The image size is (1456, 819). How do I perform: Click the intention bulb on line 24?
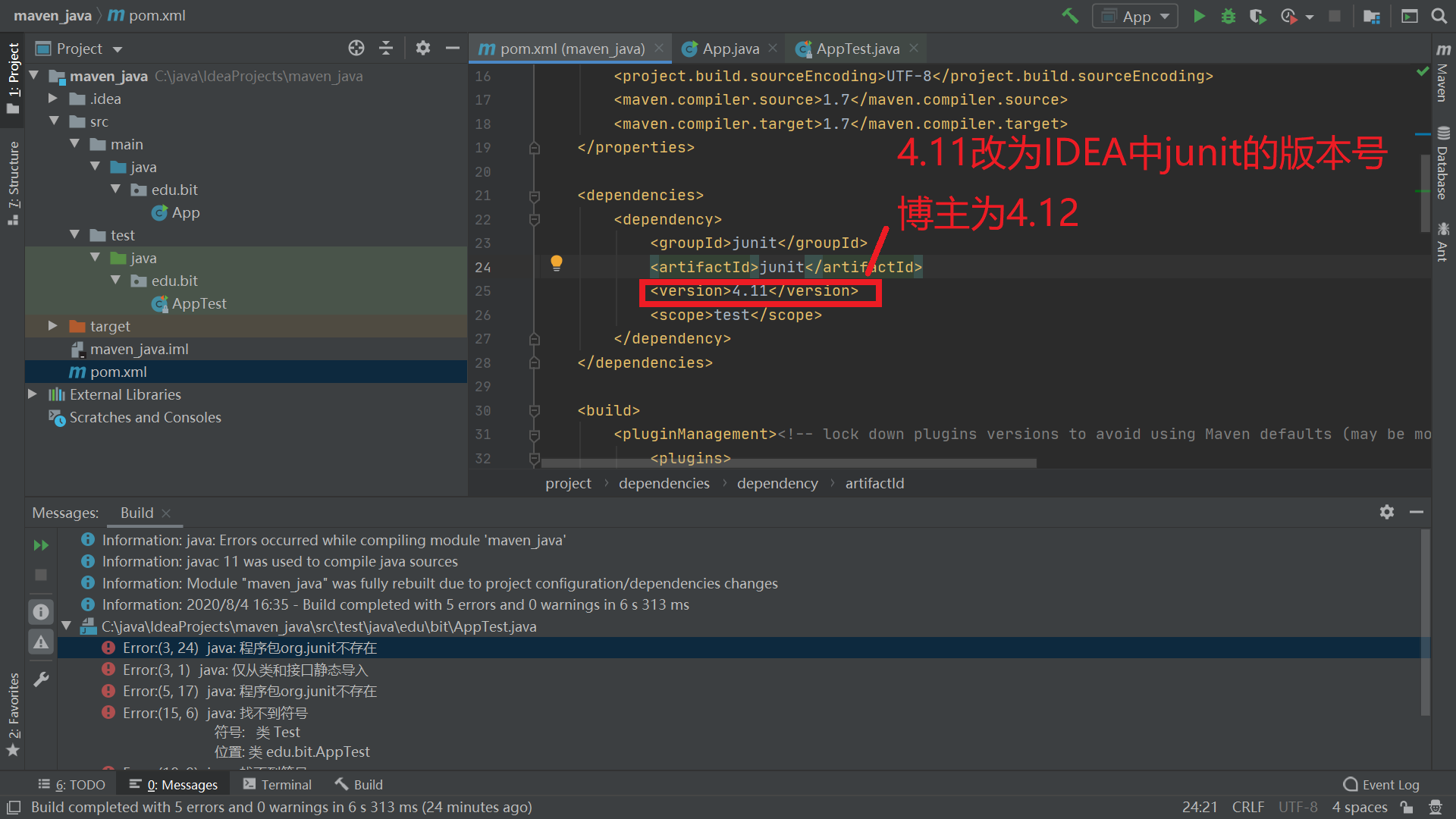pos(557,263)
